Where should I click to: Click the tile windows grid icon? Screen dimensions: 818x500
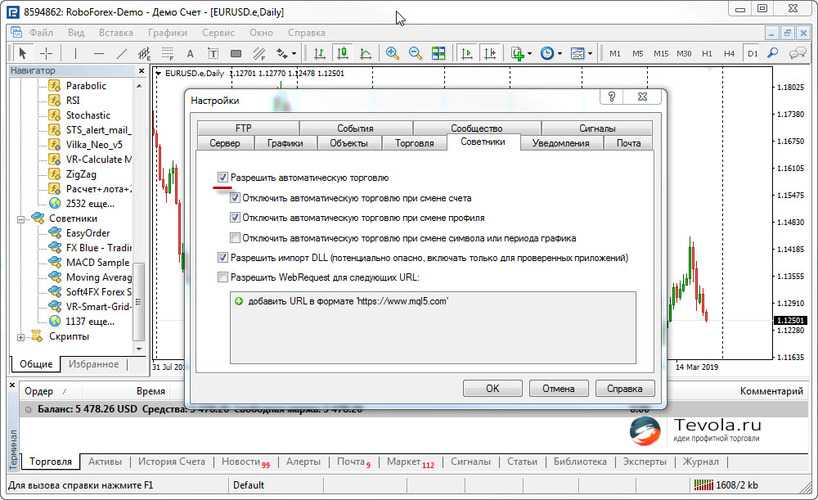click(438, 53)
